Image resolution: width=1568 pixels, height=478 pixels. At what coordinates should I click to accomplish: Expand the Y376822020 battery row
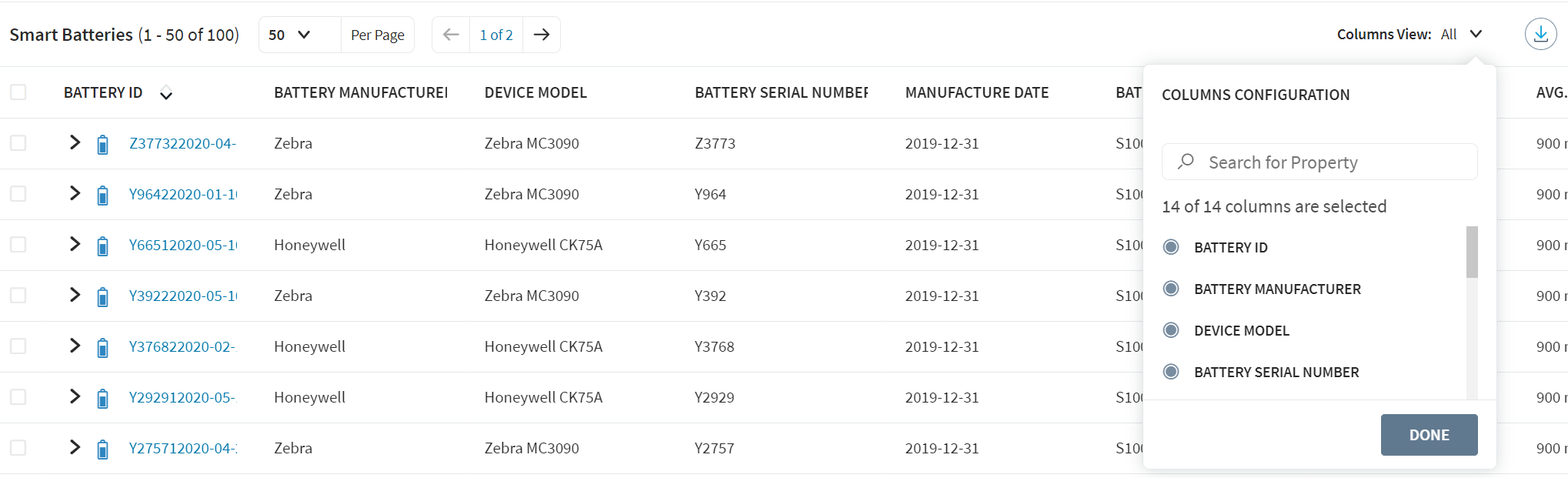[x=74, y=346]
